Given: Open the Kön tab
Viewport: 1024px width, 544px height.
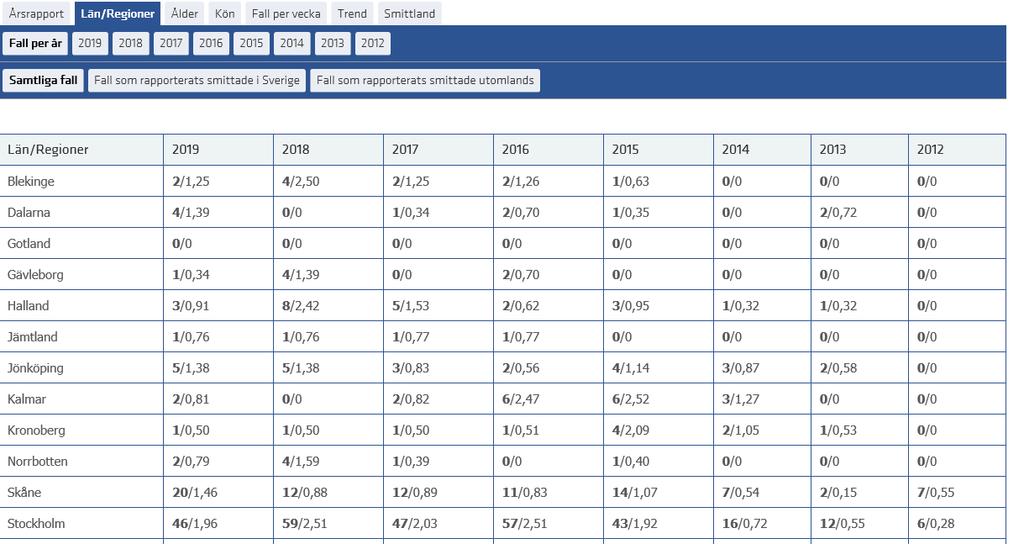Looking at the screenshot, I should point(225,13).
